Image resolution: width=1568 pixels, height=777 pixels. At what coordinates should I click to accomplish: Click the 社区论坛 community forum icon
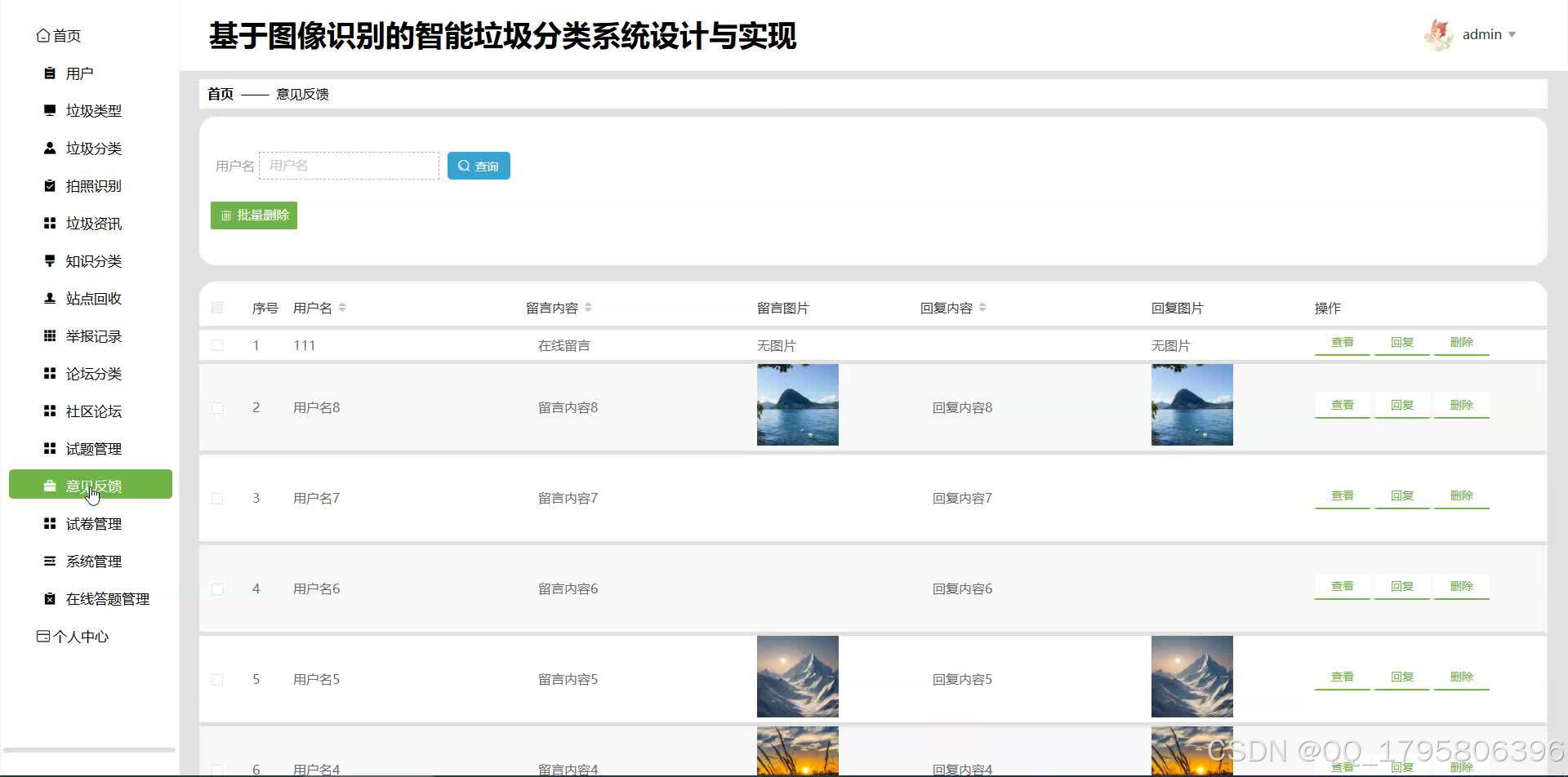click(49, 411)
